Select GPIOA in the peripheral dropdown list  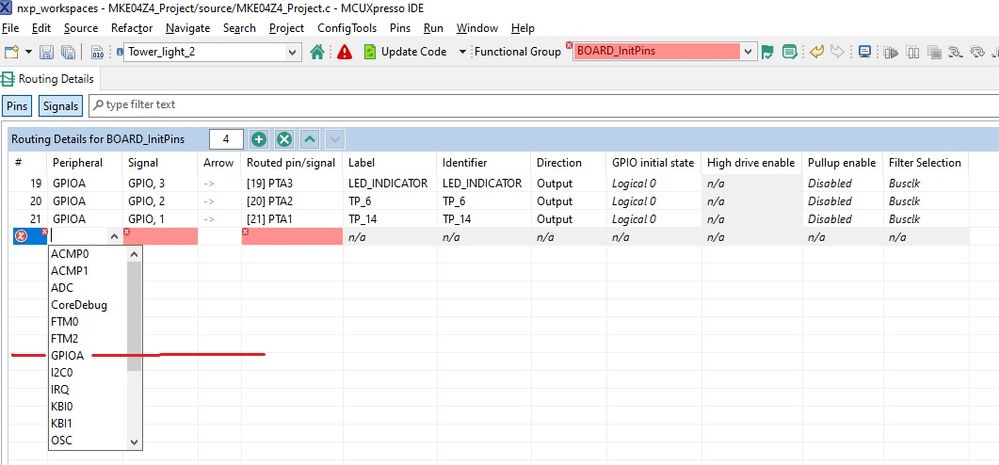[88, 356]
